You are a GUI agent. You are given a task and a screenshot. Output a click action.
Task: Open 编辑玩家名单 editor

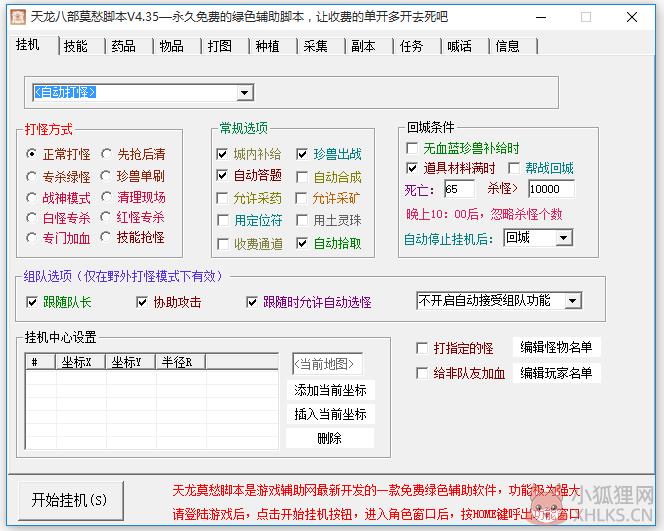[556, 373]
